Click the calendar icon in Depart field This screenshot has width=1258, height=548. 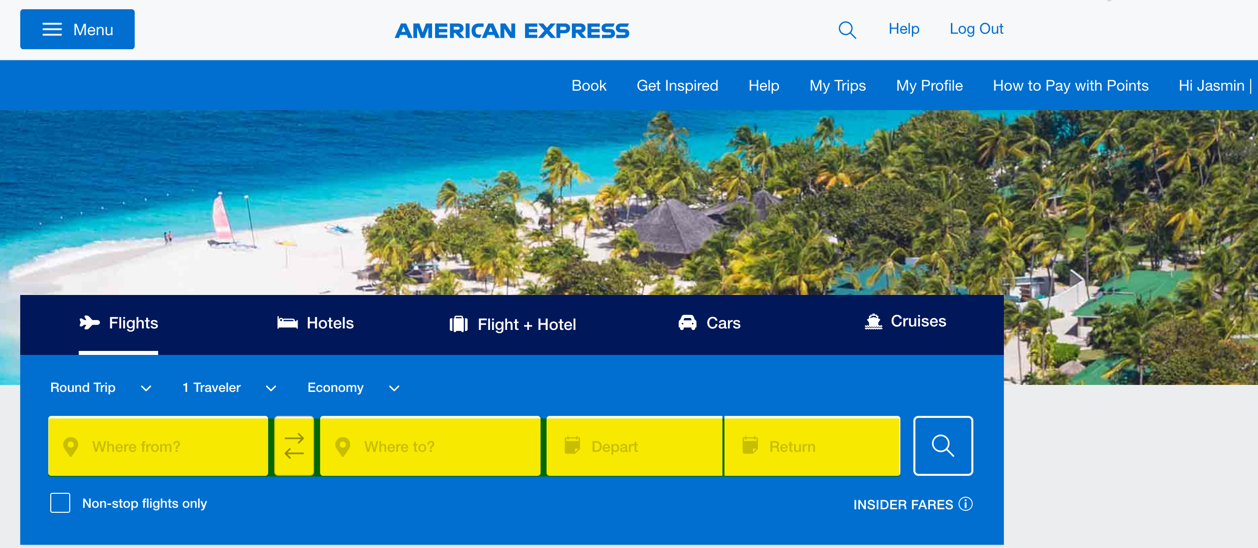(x=572, y=446)
